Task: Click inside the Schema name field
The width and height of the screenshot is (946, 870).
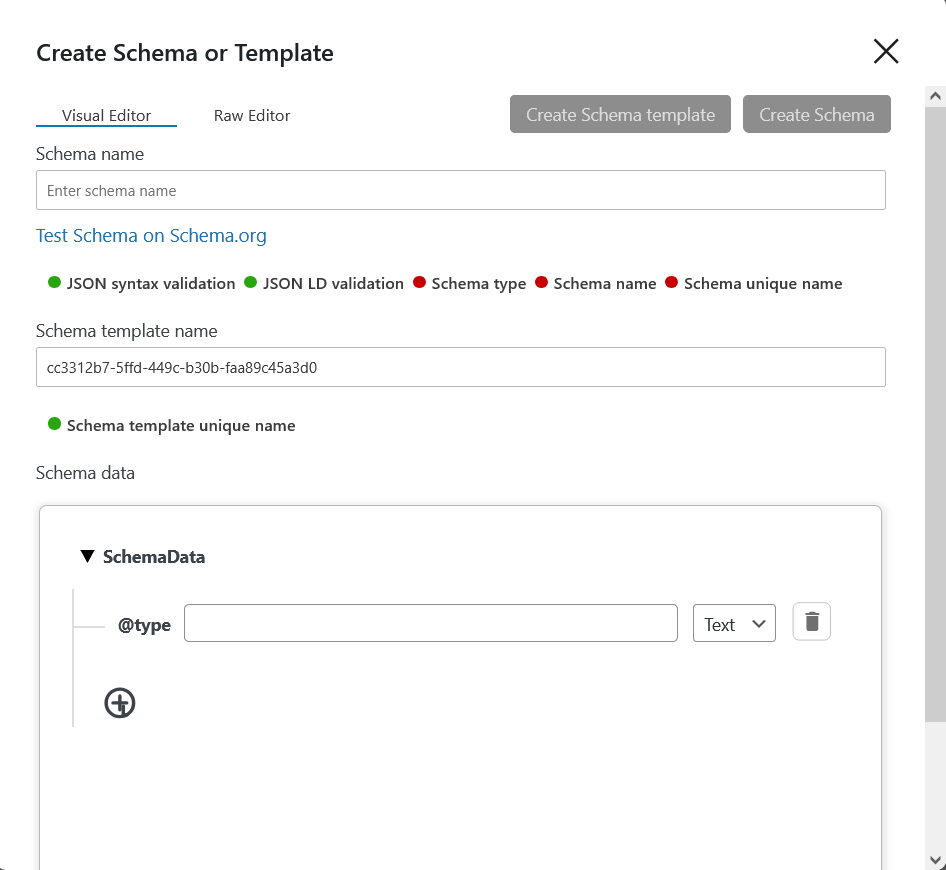Action: coord(460,190)
